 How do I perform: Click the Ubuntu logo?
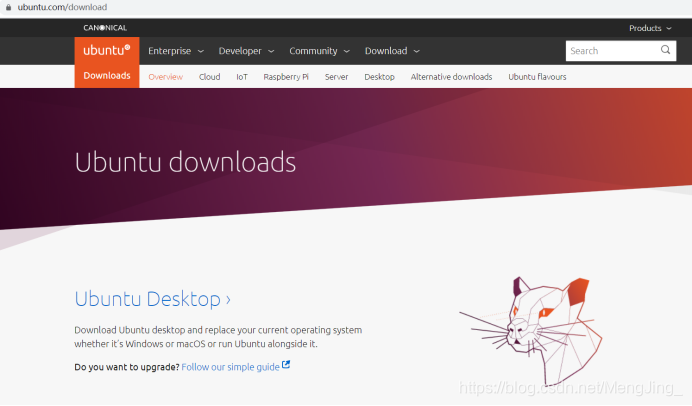pos(107,50)
